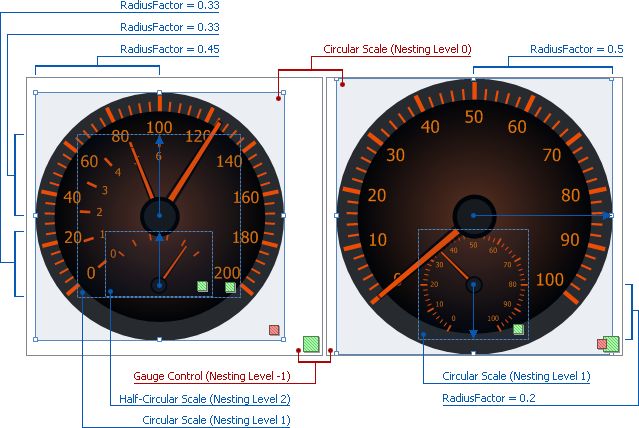639x428 pixels.
Task: Click the bottom-right resize handle of the left gauge
Action: (x=283, y=339)
